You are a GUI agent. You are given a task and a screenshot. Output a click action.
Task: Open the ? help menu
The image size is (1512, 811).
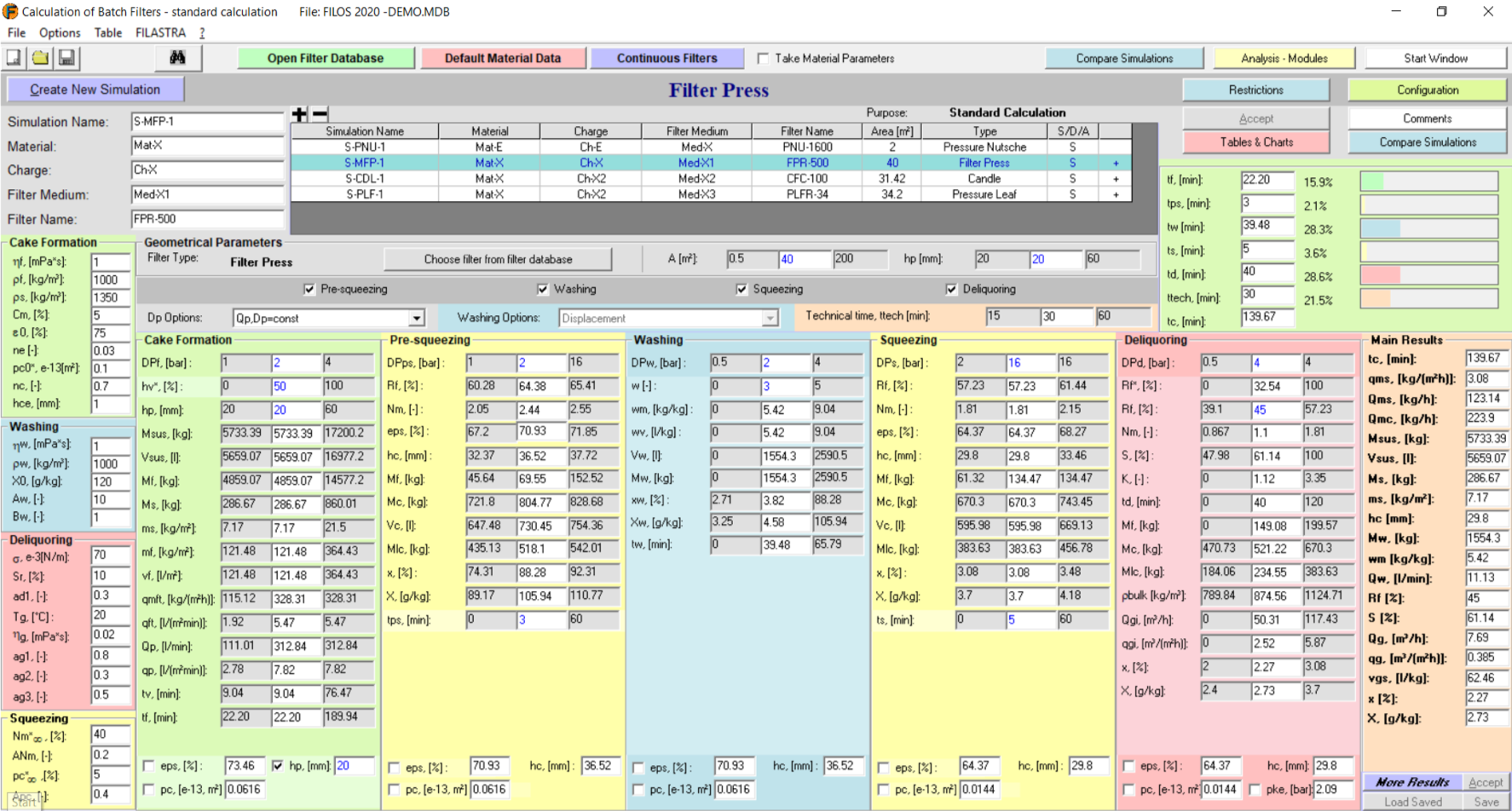coord(202,32)
